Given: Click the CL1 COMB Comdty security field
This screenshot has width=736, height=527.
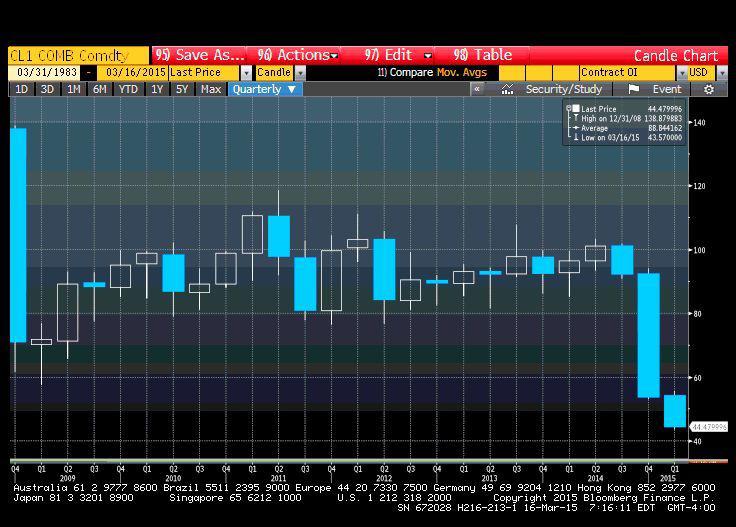Looking at the screenshot, I should (78, 55).
